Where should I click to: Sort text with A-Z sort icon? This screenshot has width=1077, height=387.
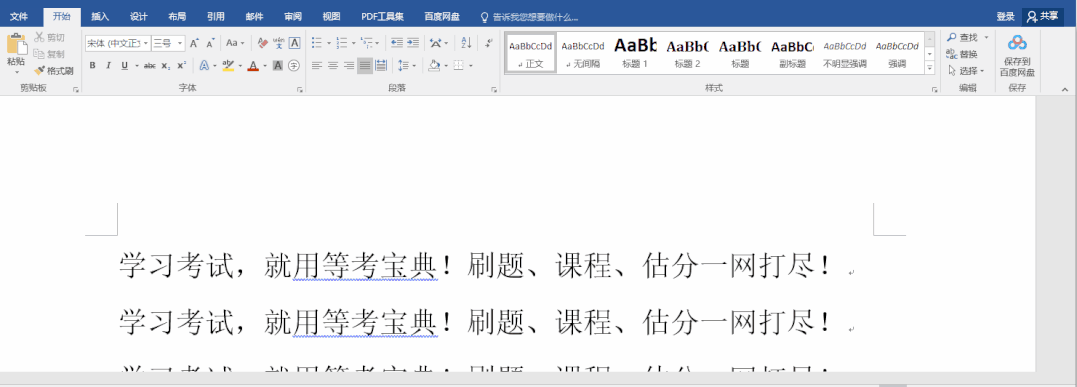[466, 43]
